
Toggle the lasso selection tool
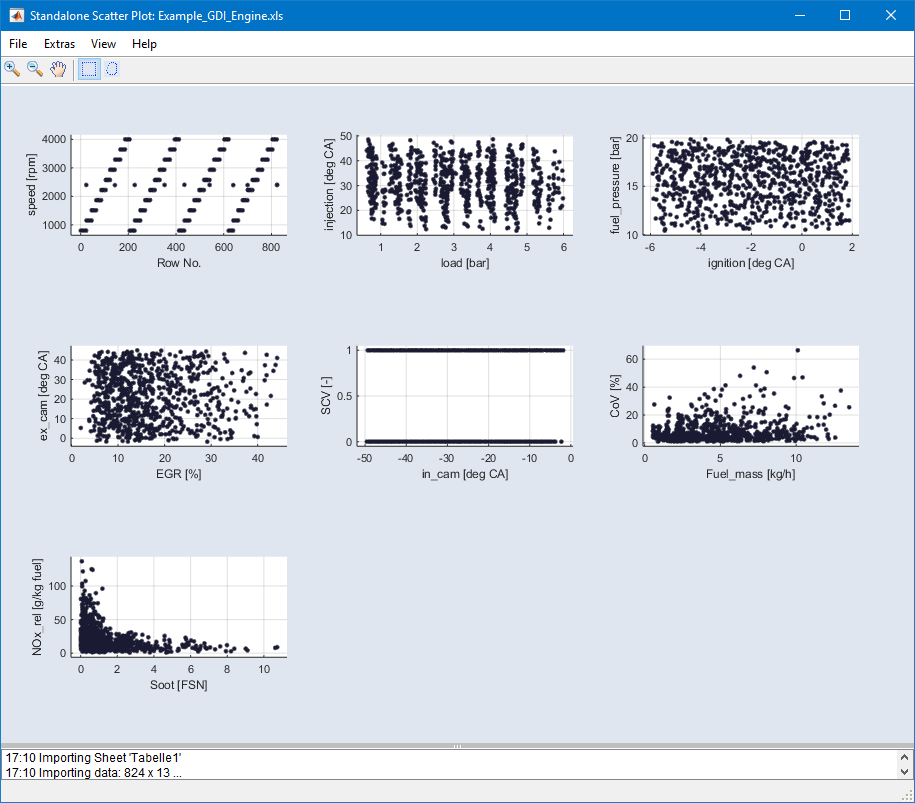112,69
